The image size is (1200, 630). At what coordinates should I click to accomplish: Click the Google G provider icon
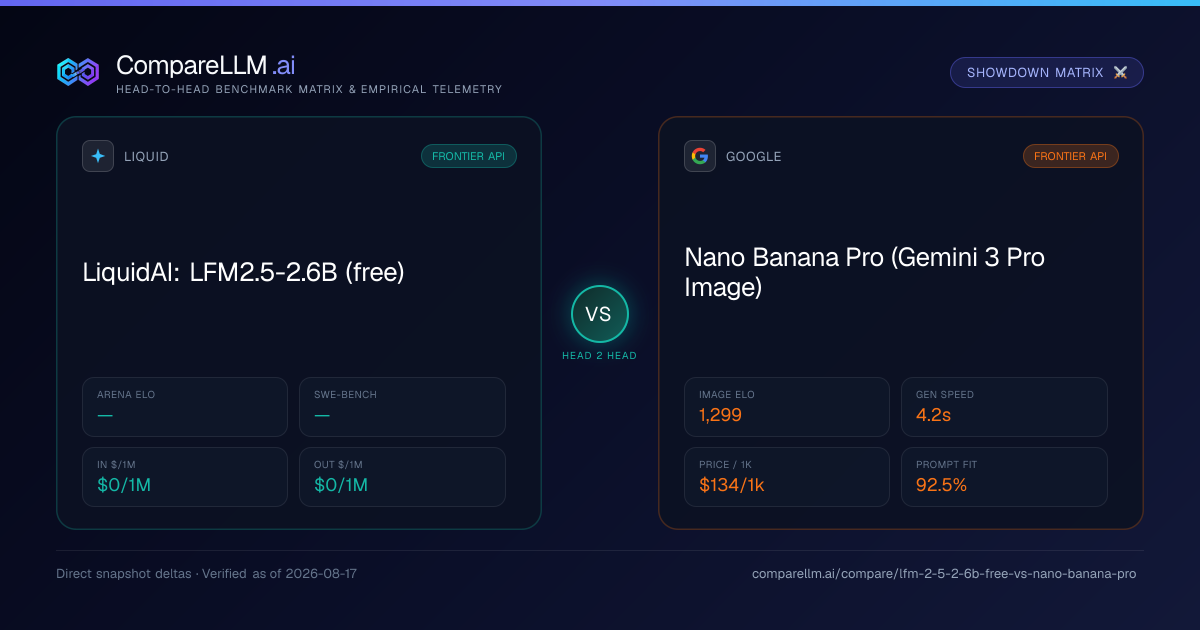tap(700, 156)
